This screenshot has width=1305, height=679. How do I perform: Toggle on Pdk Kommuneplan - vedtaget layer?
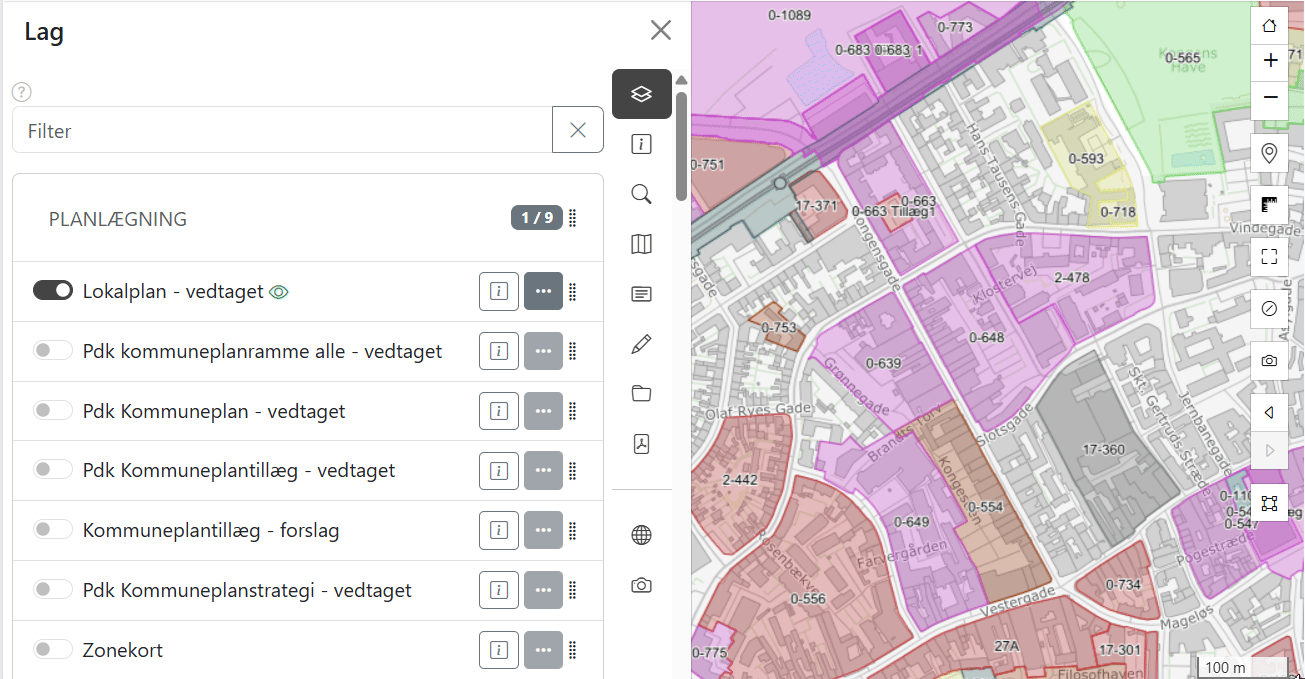[x=53, y=410]
